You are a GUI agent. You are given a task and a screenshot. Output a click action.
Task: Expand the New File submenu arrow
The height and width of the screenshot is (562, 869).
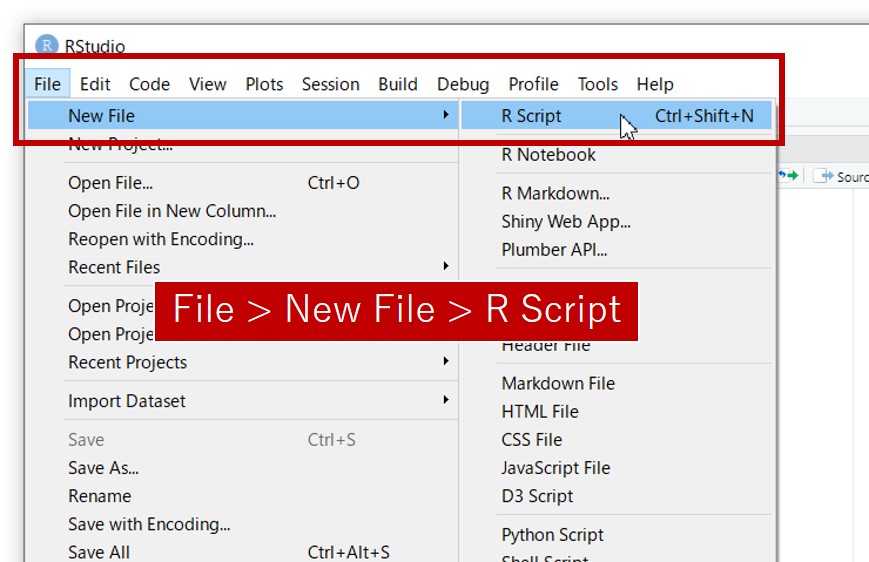[445, 116]
